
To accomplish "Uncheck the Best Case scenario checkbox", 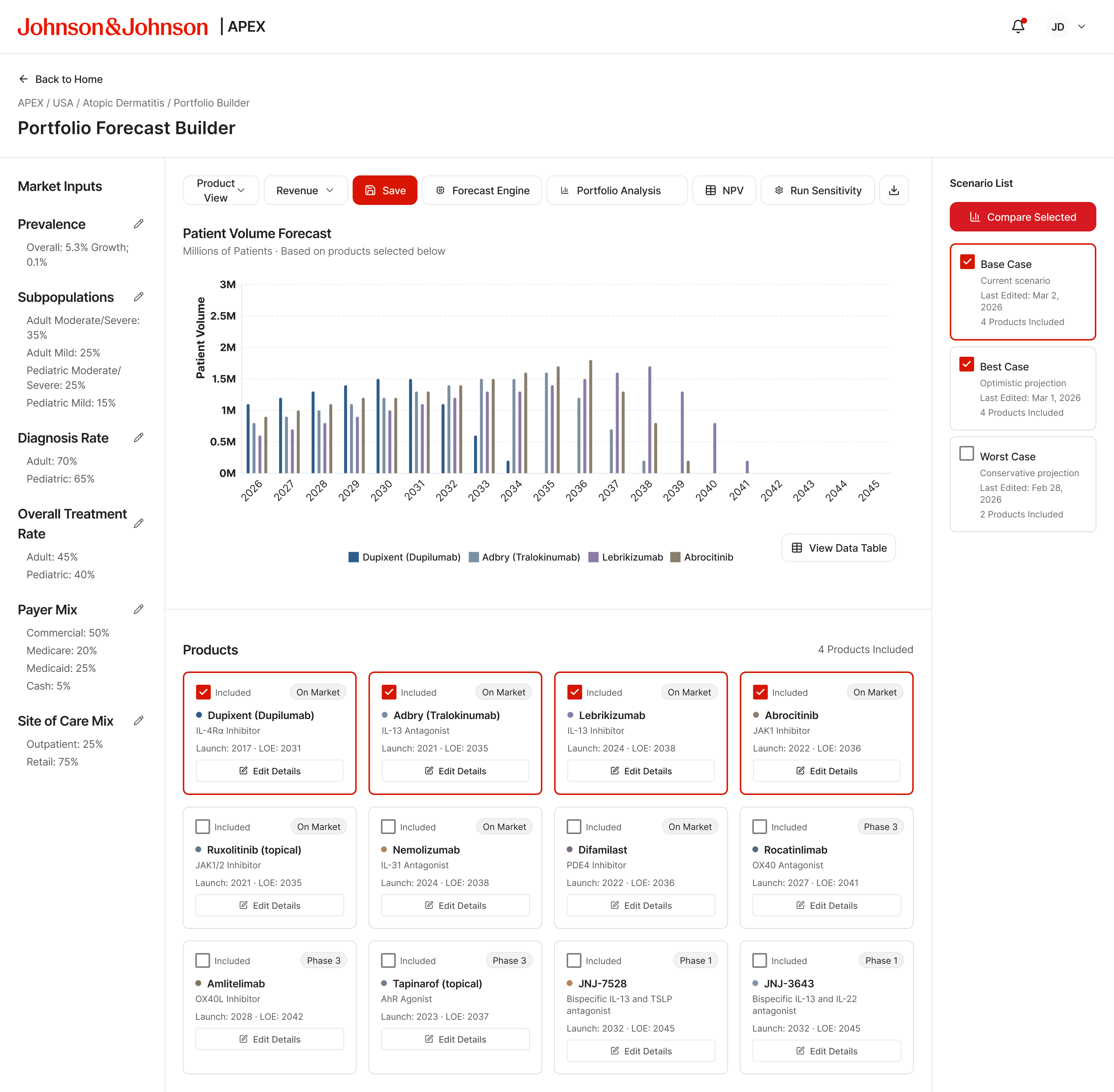I will point(967,364).
